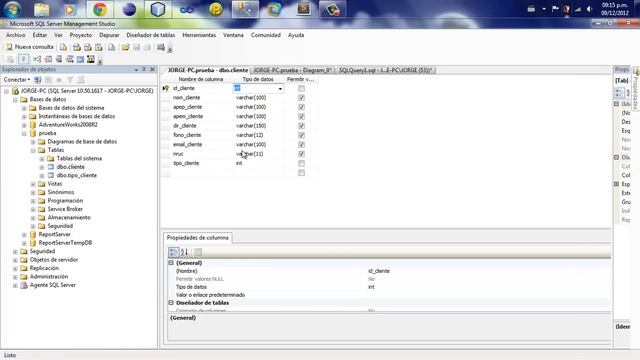Expand ReportServer database node
The image size is (640, 360).
point(24,235)
